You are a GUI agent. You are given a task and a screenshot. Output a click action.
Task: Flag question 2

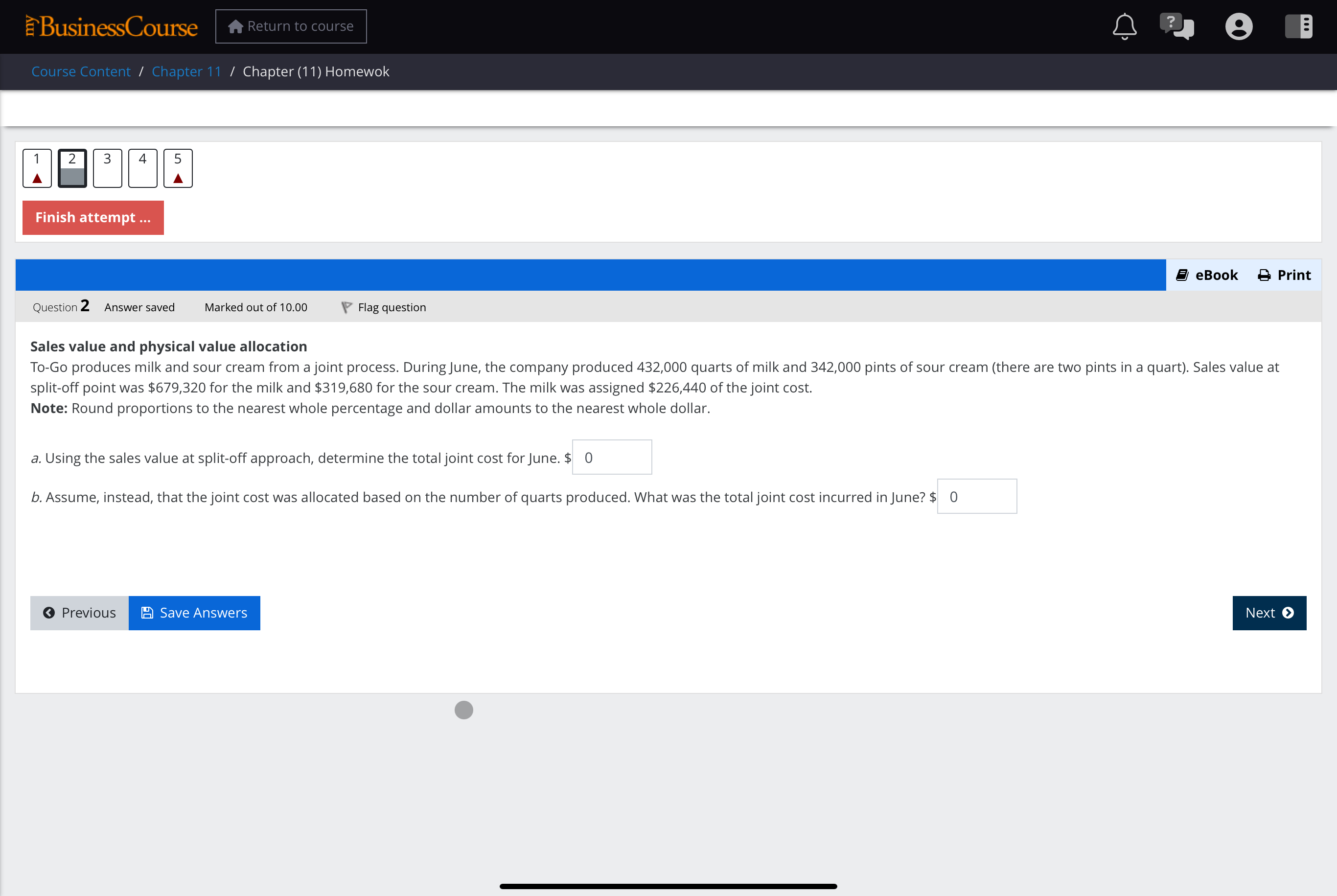[x=384, y=307]
